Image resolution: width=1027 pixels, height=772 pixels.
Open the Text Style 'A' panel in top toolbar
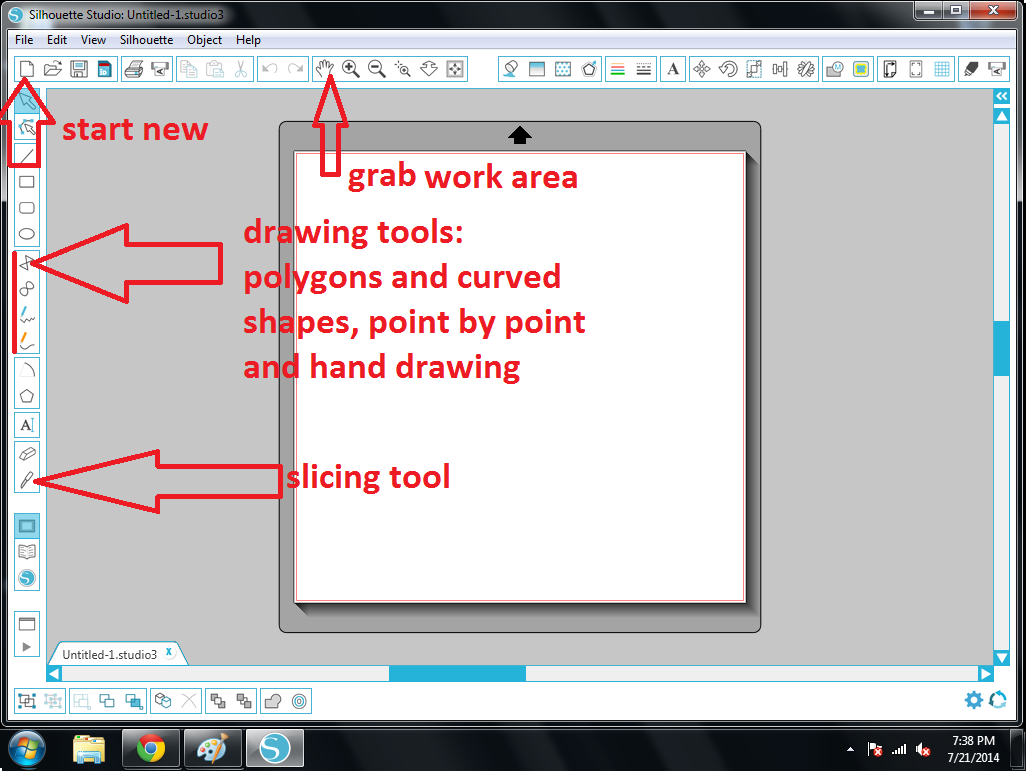point(673,69)
